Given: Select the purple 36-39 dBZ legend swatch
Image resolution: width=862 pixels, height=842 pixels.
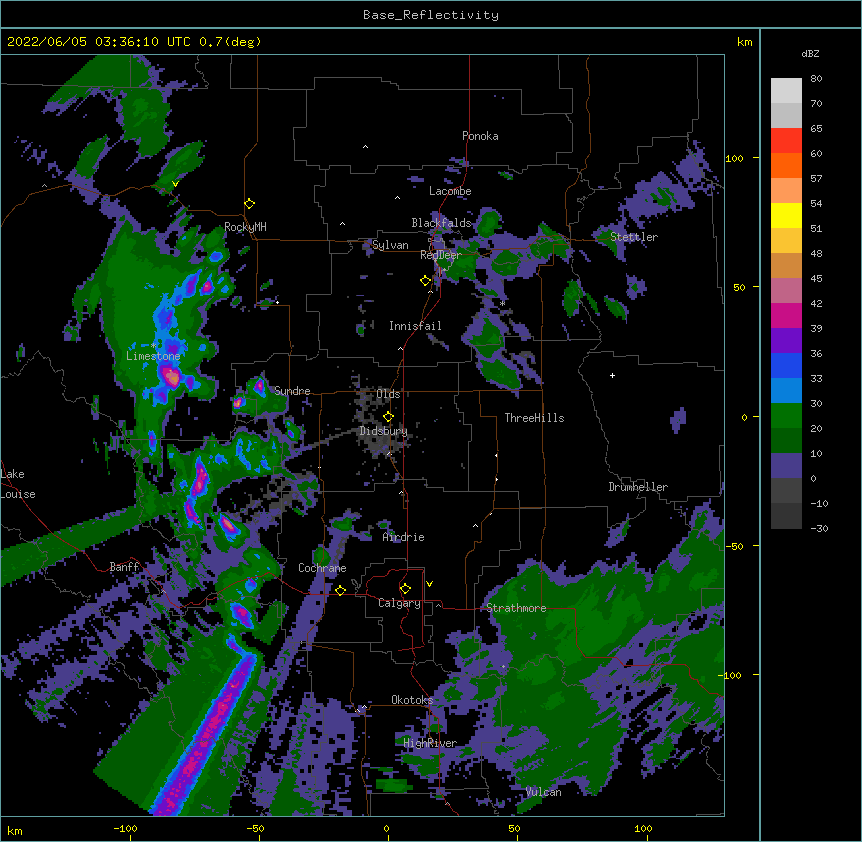Looking at the screenshot, I should click(786, 341).
